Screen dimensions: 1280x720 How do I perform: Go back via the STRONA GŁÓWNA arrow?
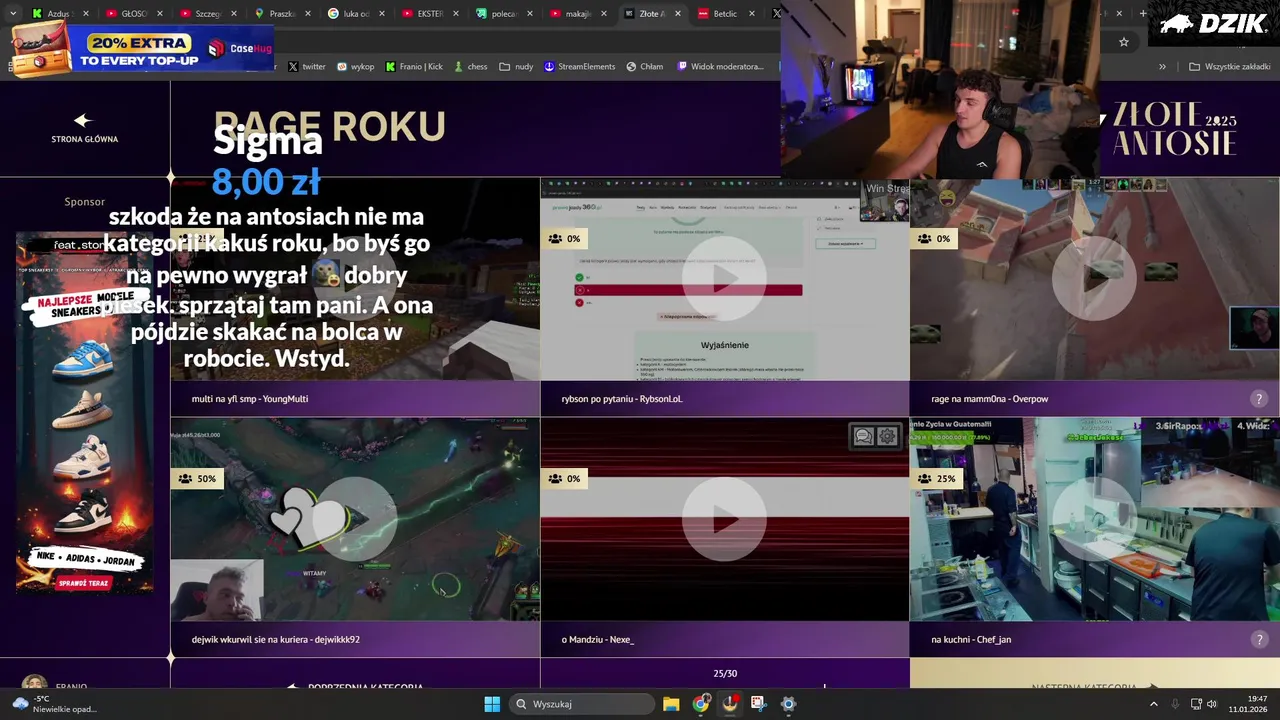click(84, 127)
